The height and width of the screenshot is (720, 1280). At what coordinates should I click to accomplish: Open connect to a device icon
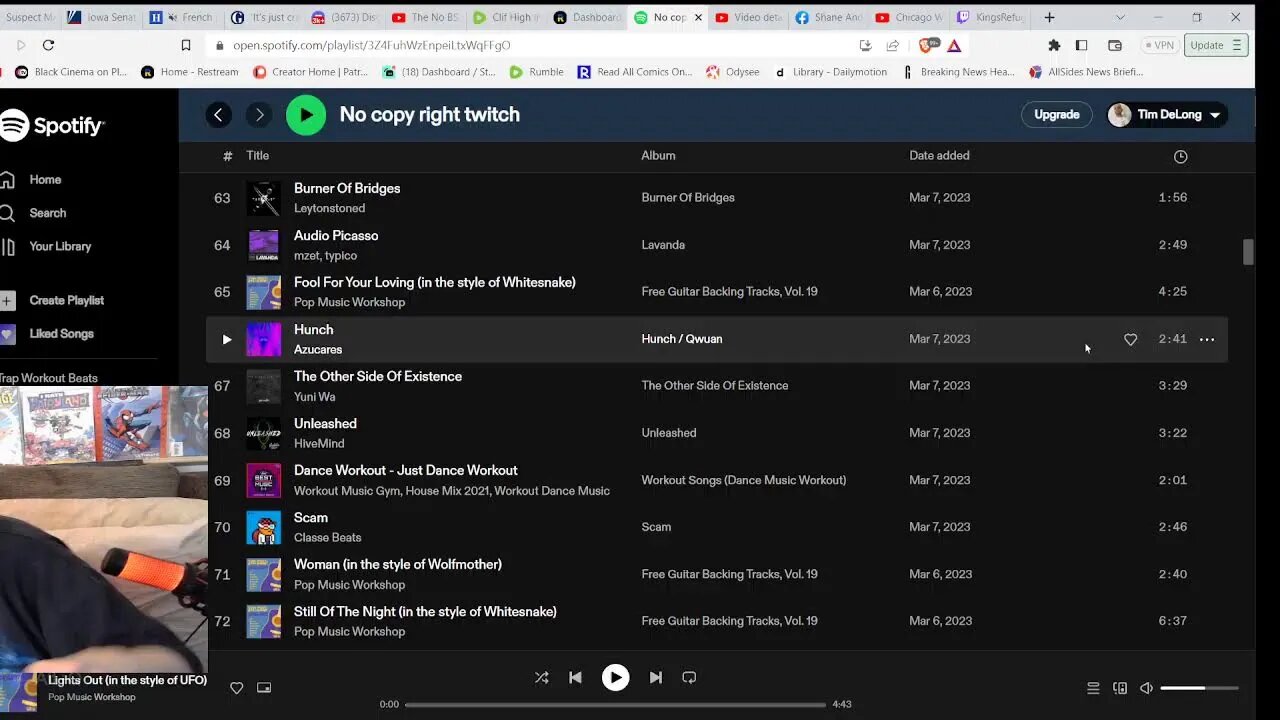pyautogui.click(x=1120, y=688)
